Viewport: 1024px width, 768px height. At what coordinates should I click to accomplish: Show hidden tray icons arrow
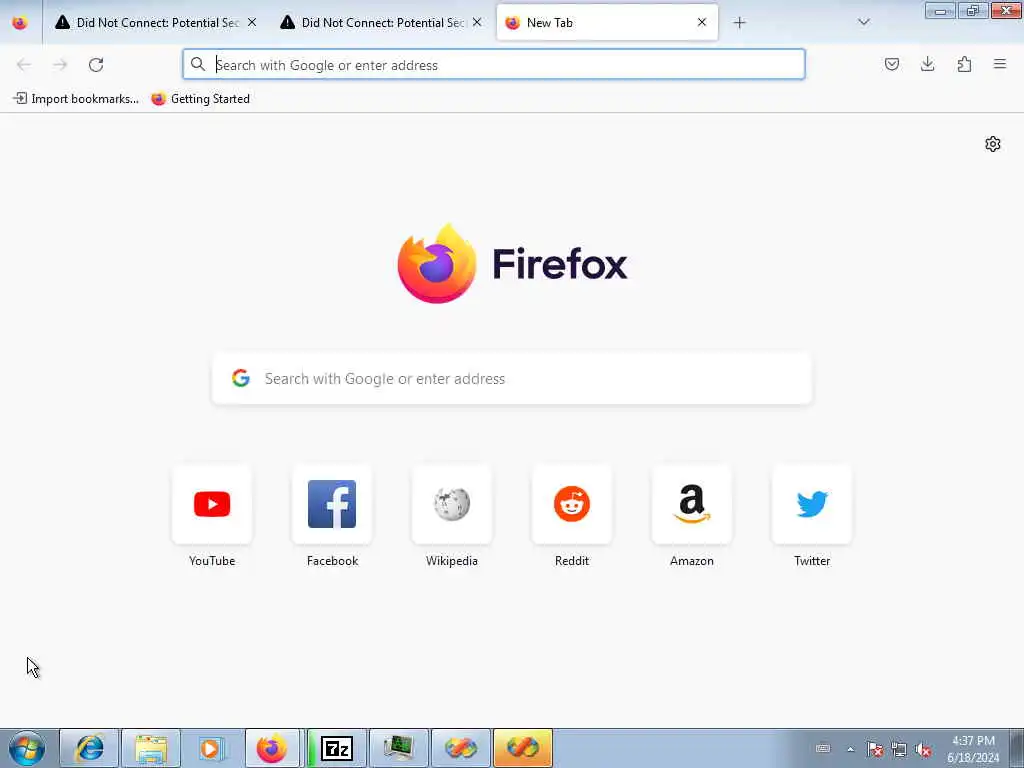[x=850, y=749]
